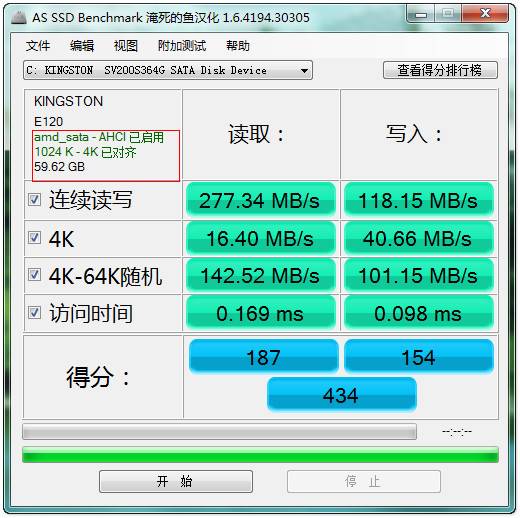Start the benchmark with 开始 button
This screenshot has height=518, width=520.
176,481
